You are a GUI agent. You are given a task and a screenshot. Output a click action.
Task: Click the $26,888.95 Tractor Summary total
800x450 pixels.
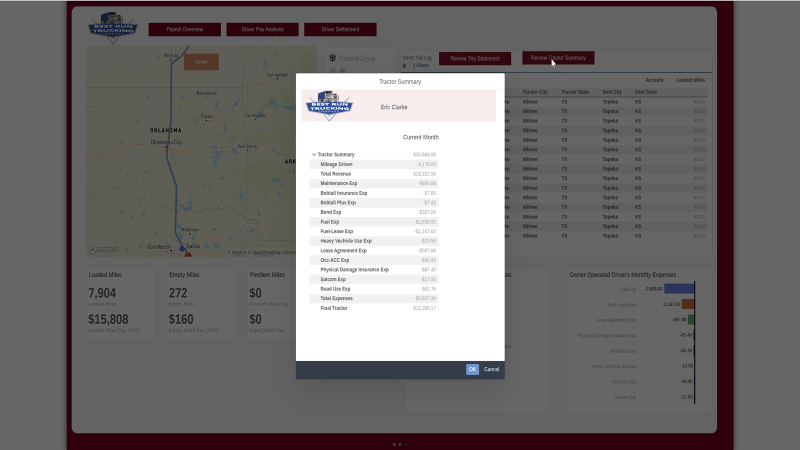pyautogui.click(x=424, y=155)
